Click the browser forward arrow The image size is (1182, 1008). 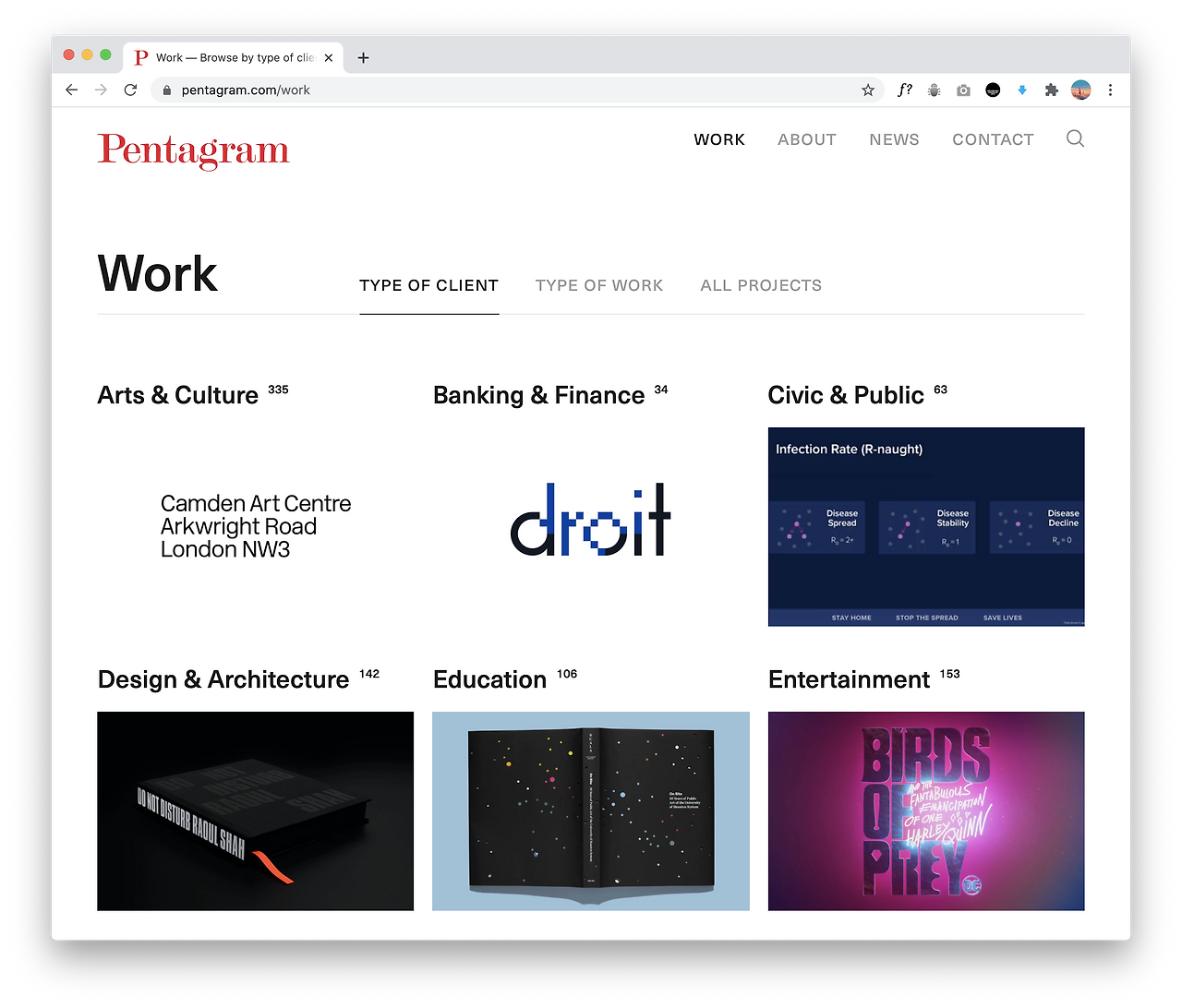coord(101,90)
